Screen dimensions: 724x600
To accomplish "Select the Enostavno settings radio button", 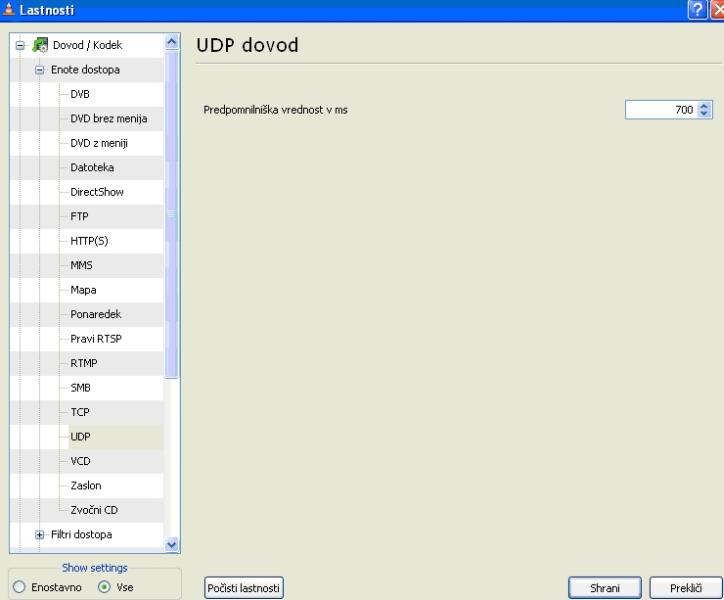I will point(17,587).
